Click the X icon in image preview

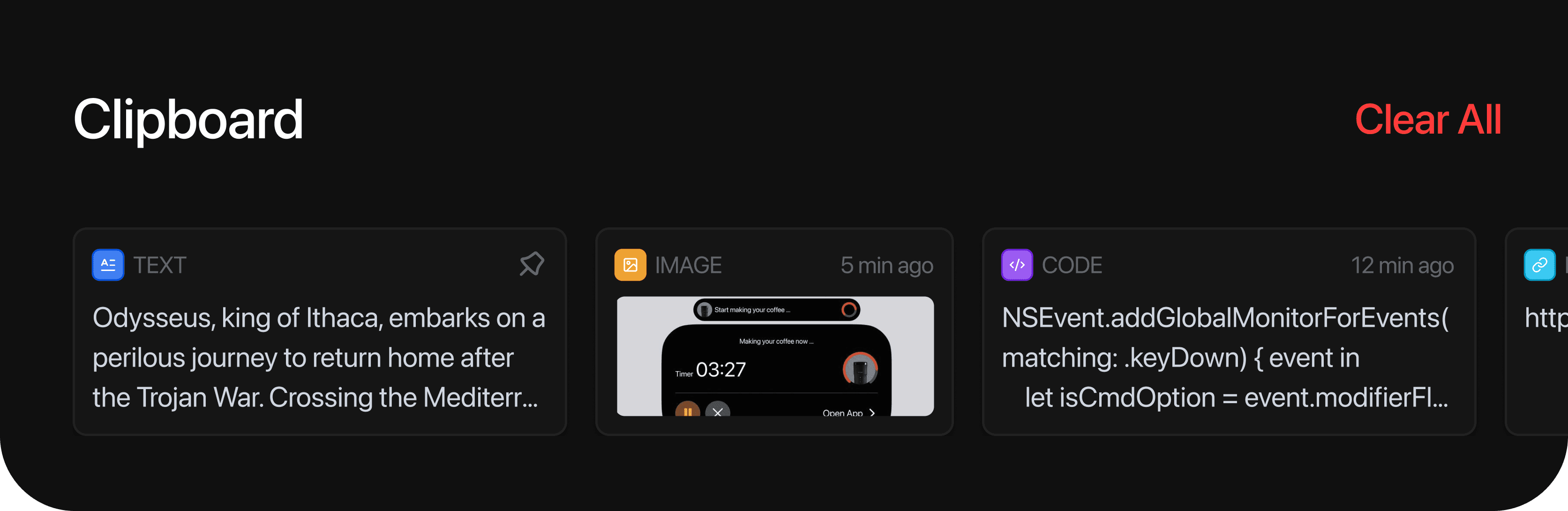(x=718, y=411)
